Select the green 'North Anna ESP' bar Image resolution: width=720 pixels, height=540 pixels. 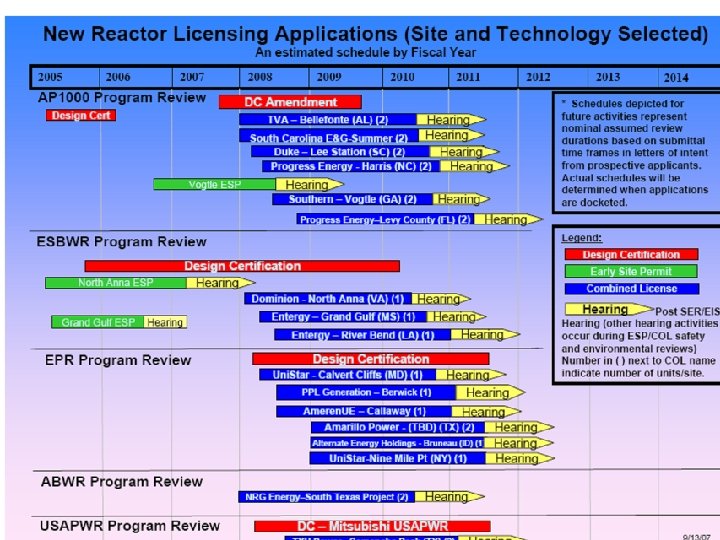tap(116, 283)
